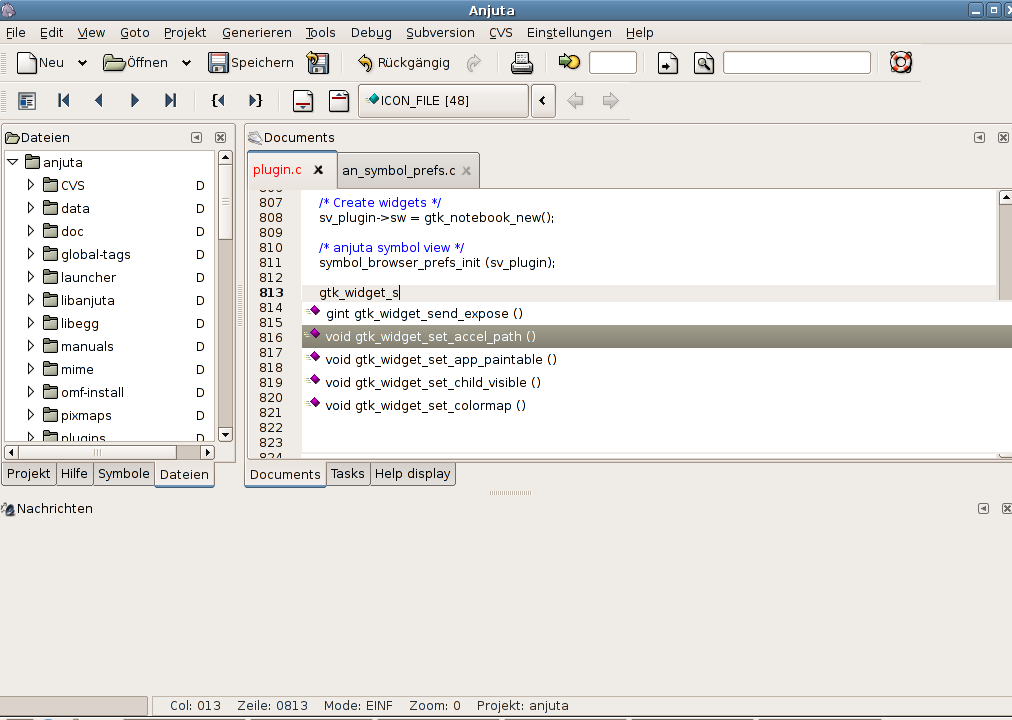Jump to first bookmark
1012x720 pixels.
point(63,101)
